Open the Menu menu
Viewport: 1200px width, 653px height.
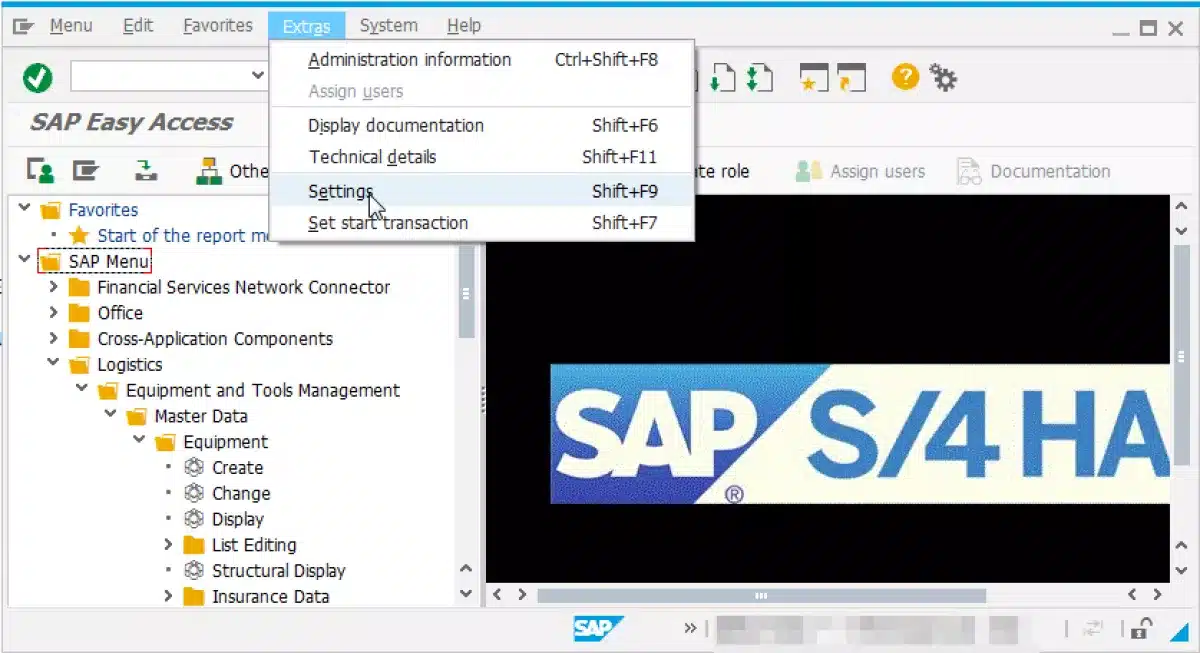[x=71, y=26]
